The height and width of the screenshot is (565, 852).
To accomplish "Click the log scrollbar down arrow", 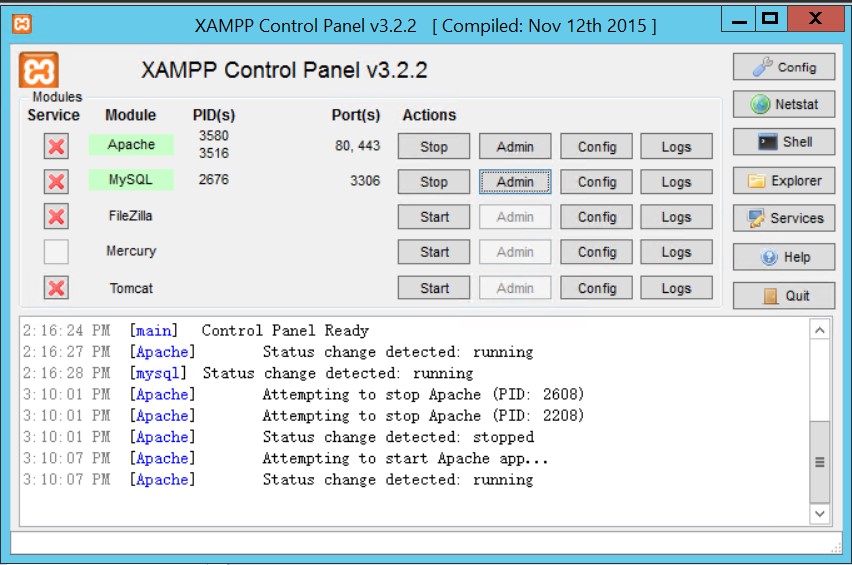I will point(820,513).
